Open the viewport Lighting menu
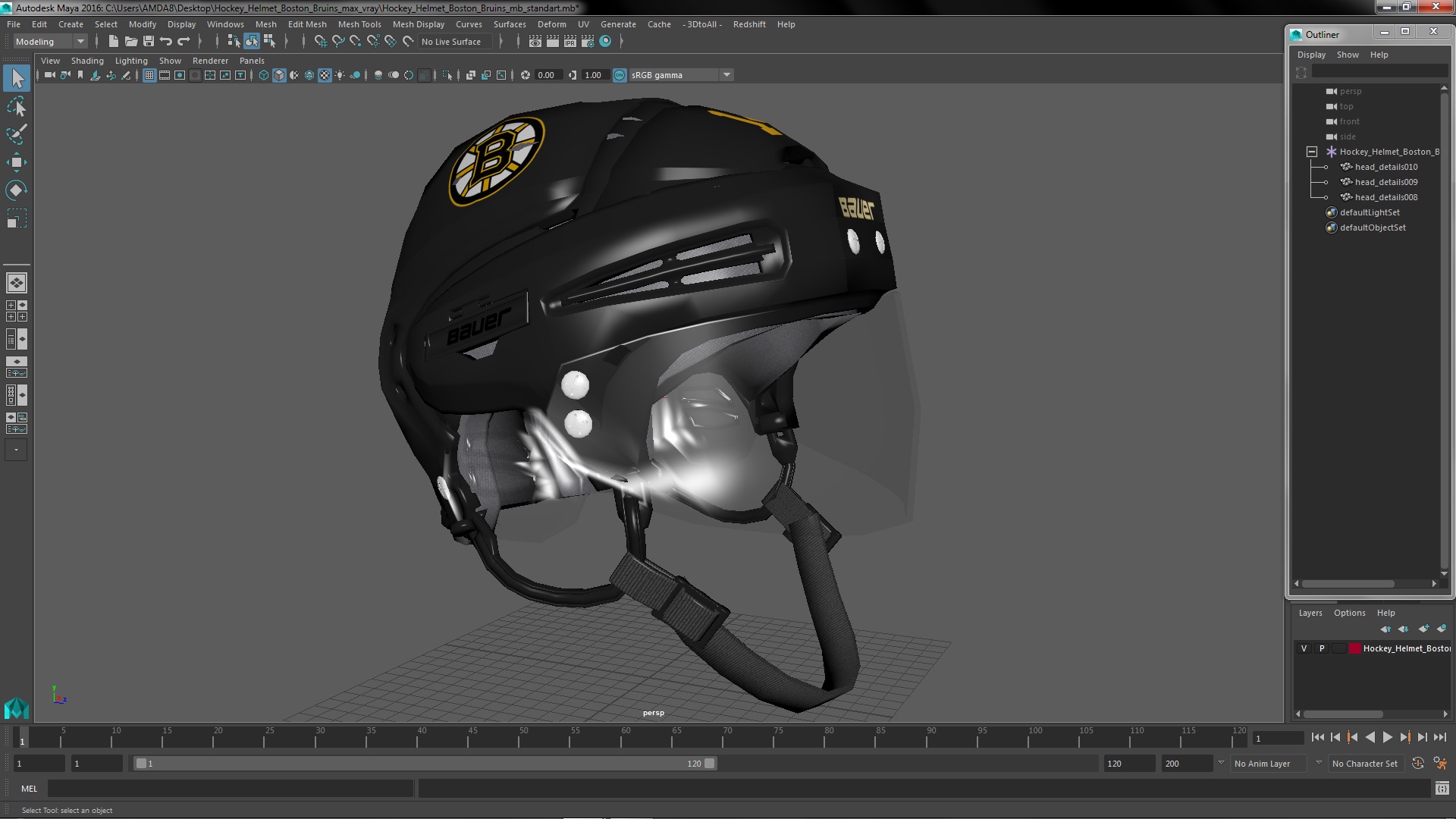Image resolution: width=1456 pixels, height=819 pixels. click(x=131, y=61)
